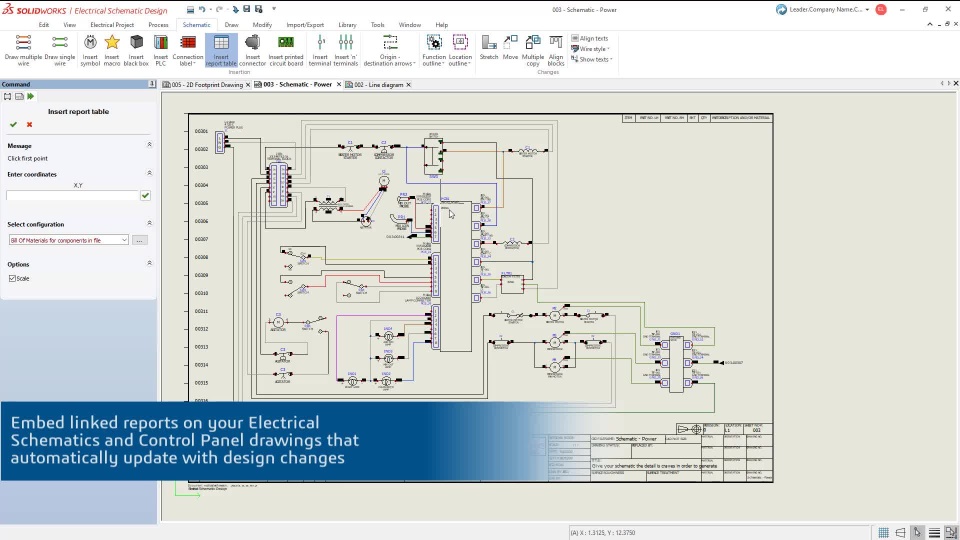
Task: Open the Insert PLC tool
Action: coord(160,50)
